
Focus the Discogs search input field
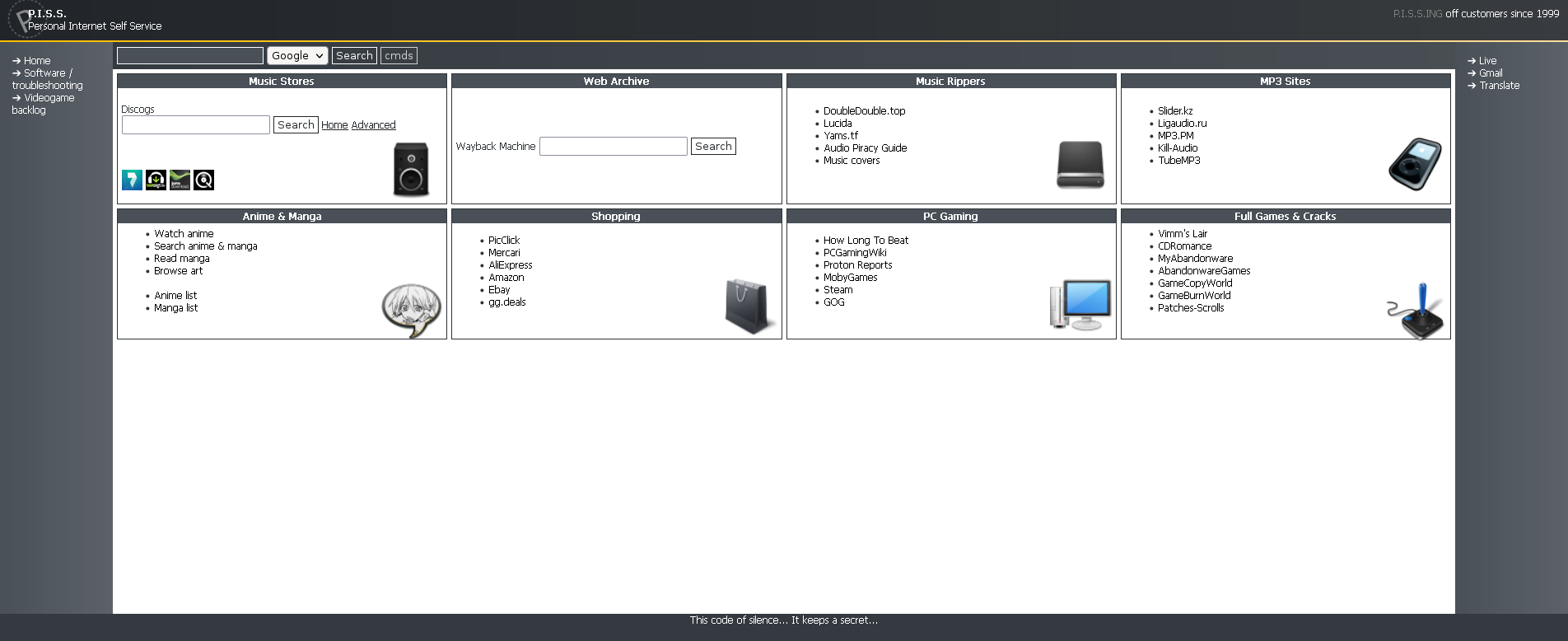click(196, 125)
